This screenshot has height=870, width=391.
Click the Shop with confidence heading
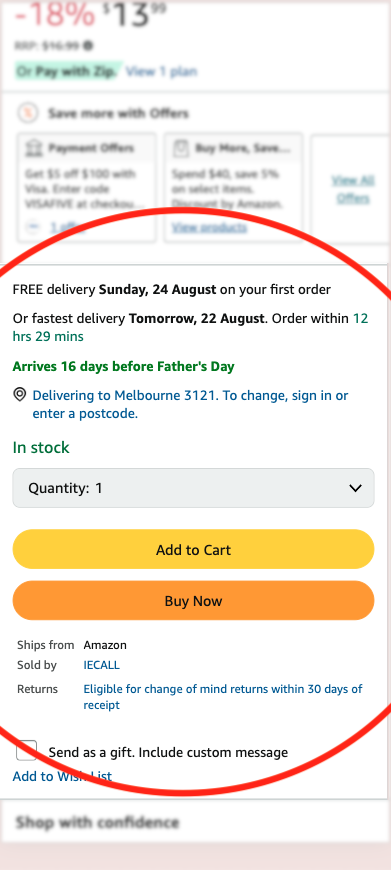click(x=97, y=822)
